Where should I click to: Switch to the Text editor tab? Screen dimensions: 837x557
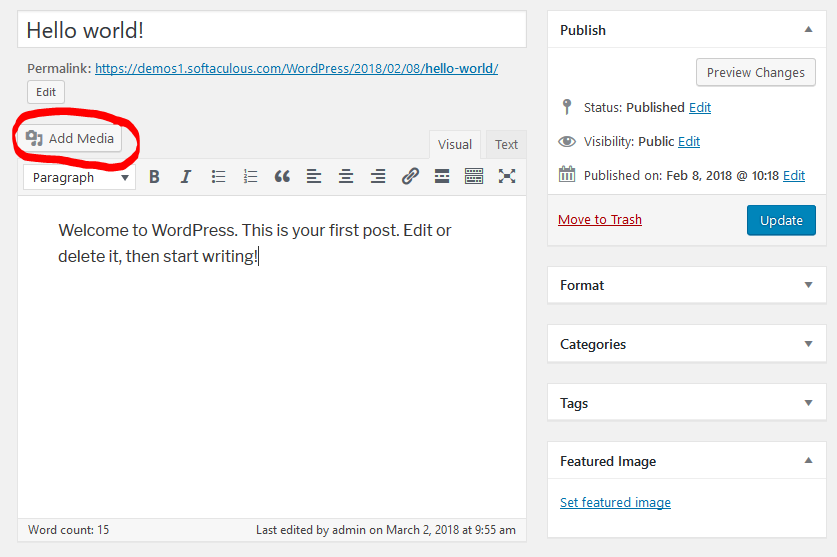(506, 145)
